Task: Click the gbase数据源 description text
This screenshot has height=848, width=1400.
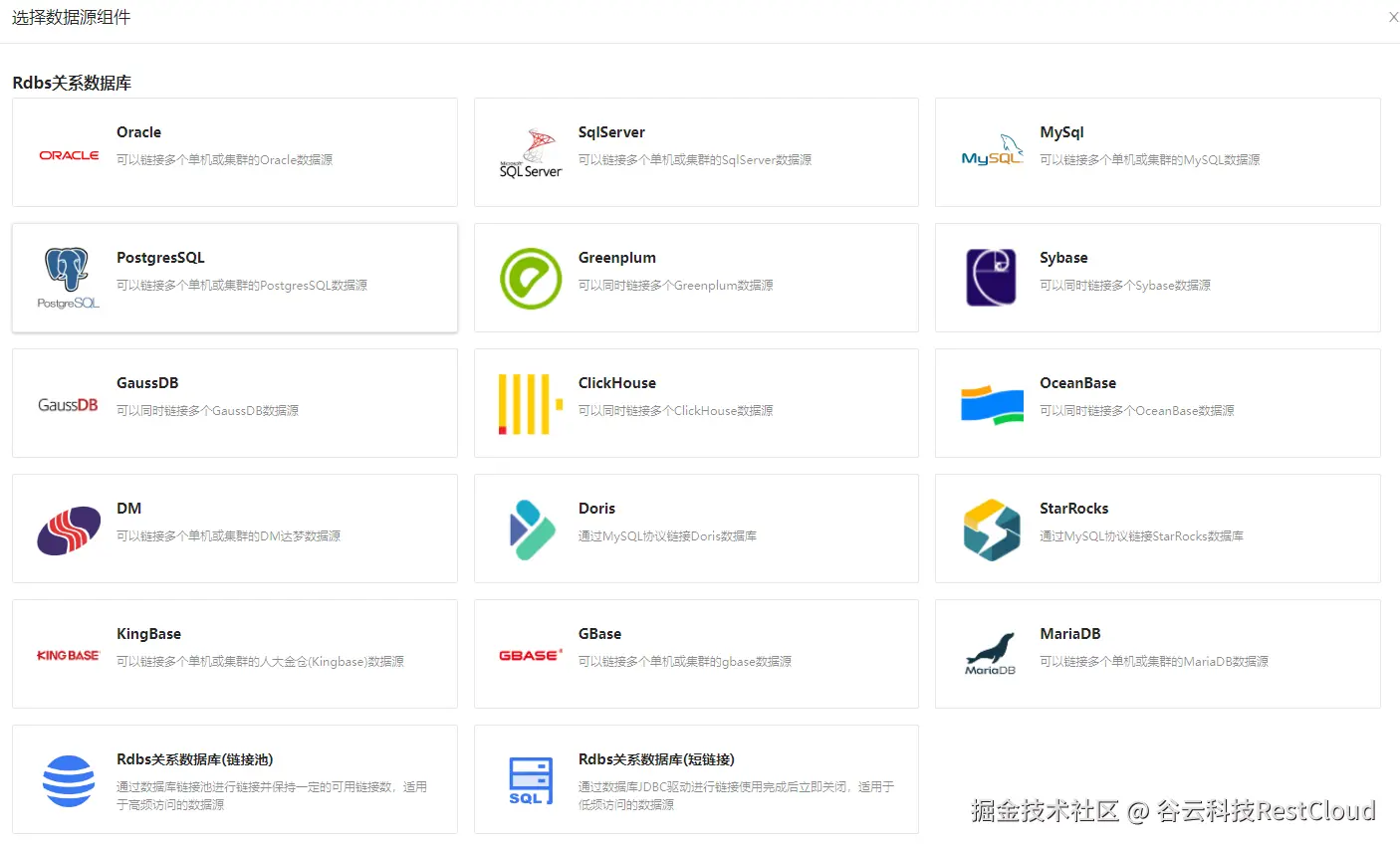Action: pyautogui.click(x=685, y=662)
